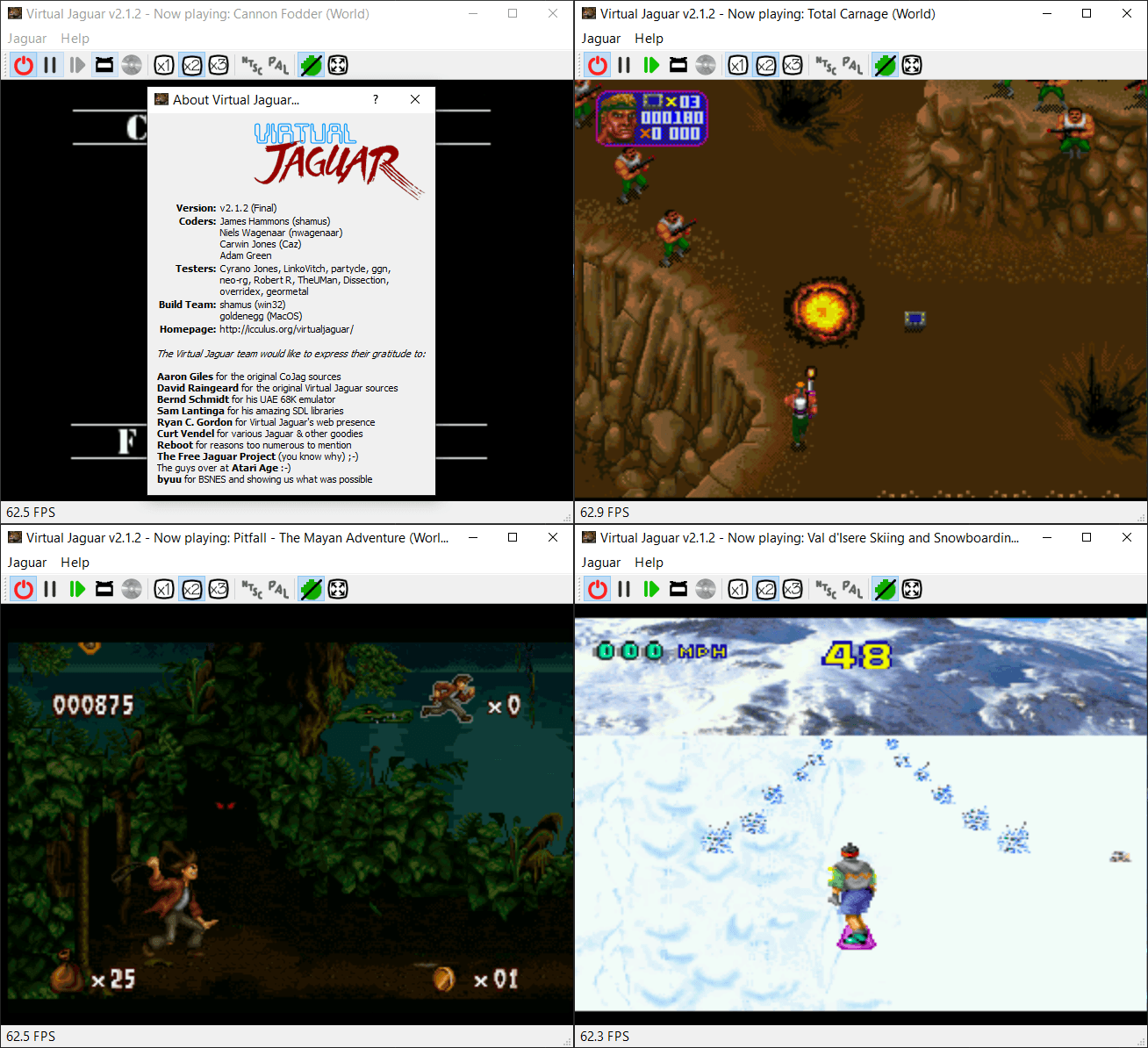Click frame advance in Val d'Isere window
1148x1048 pixels.
click(651, 589)
